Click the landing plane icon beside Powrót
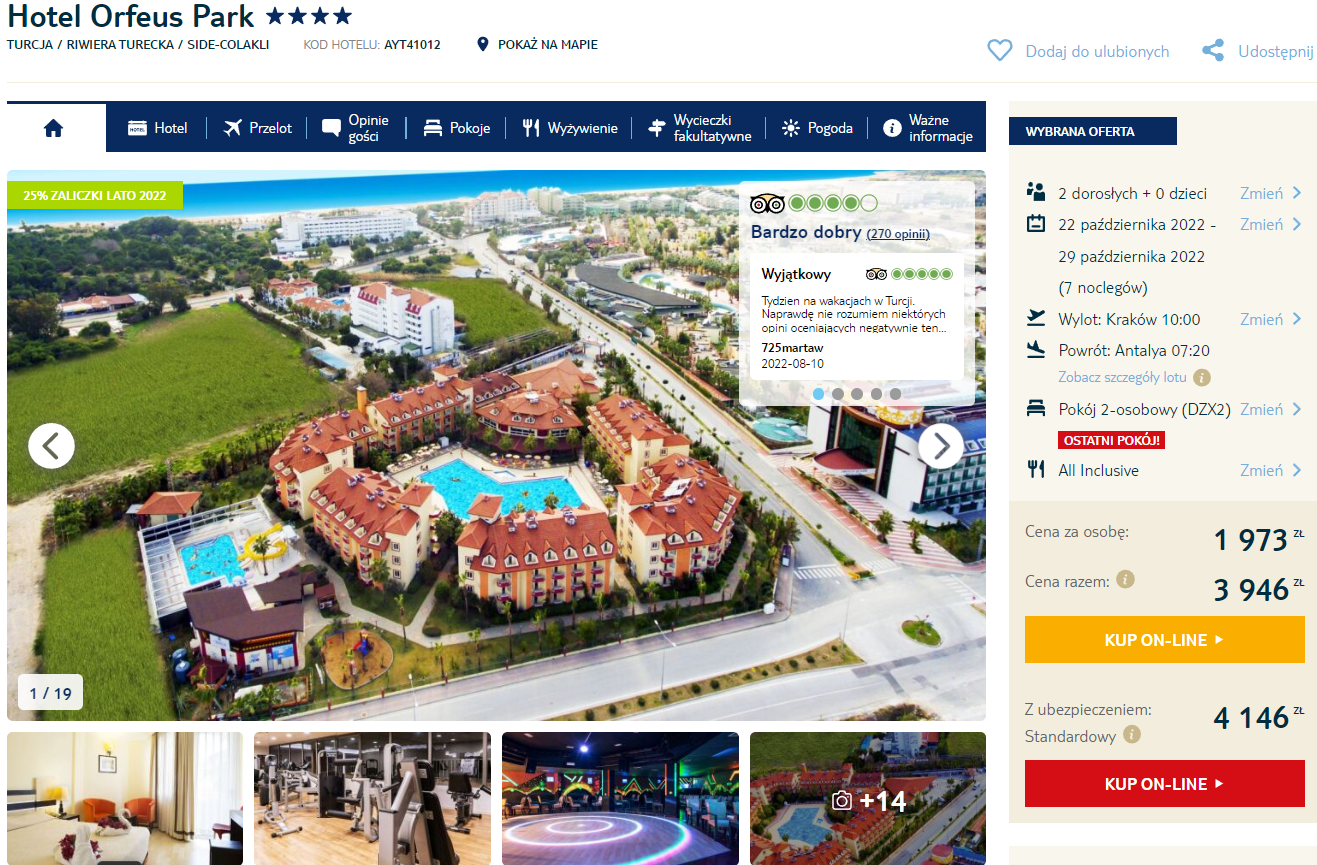The width and height of the screenshot is (1317, 865). pyautogui.click(x=1036, y=350)
